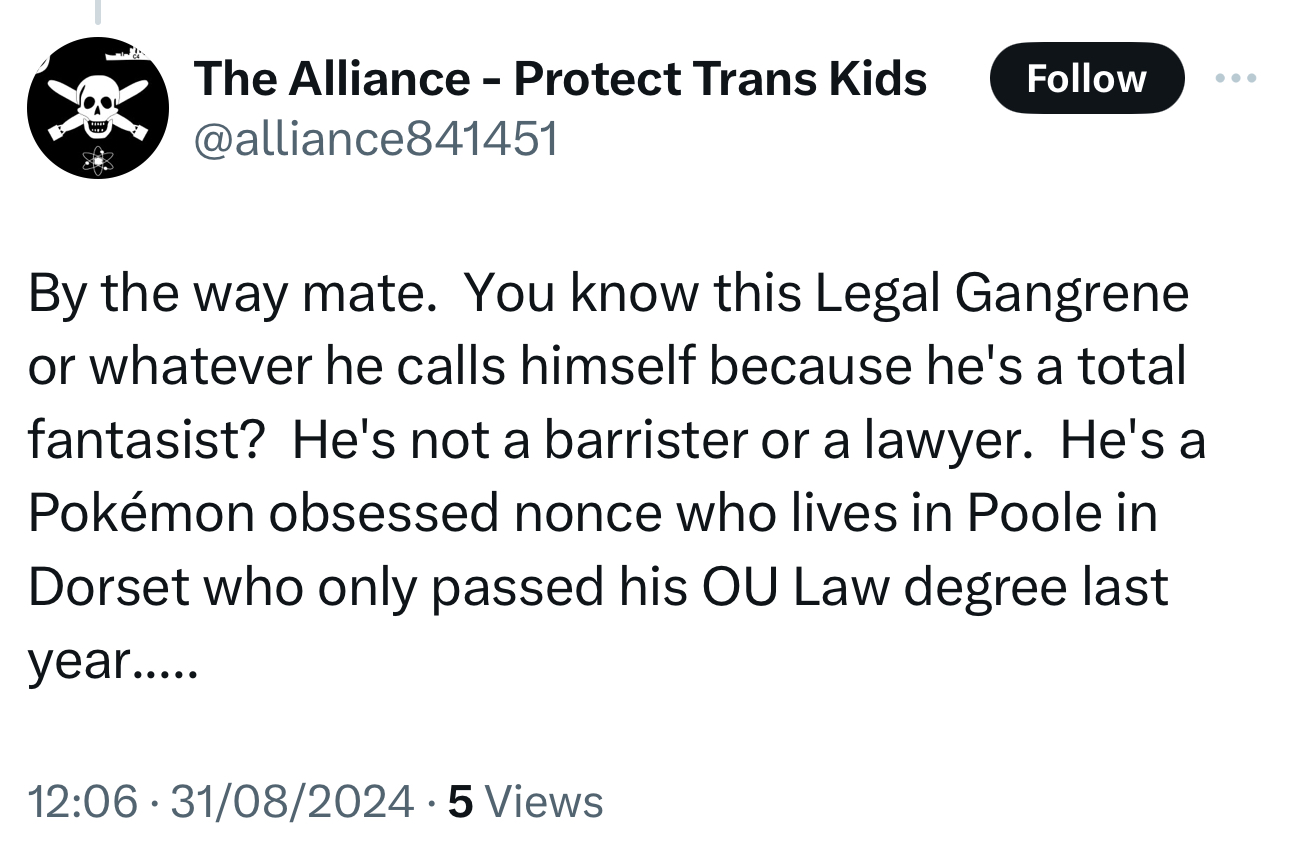Click the "Views" label

[550, 801]
